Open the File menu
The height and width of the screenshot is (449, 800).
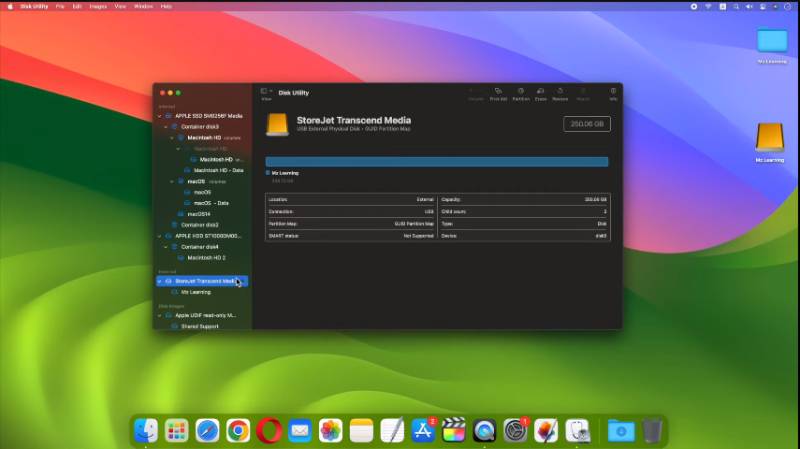(61, 6)
